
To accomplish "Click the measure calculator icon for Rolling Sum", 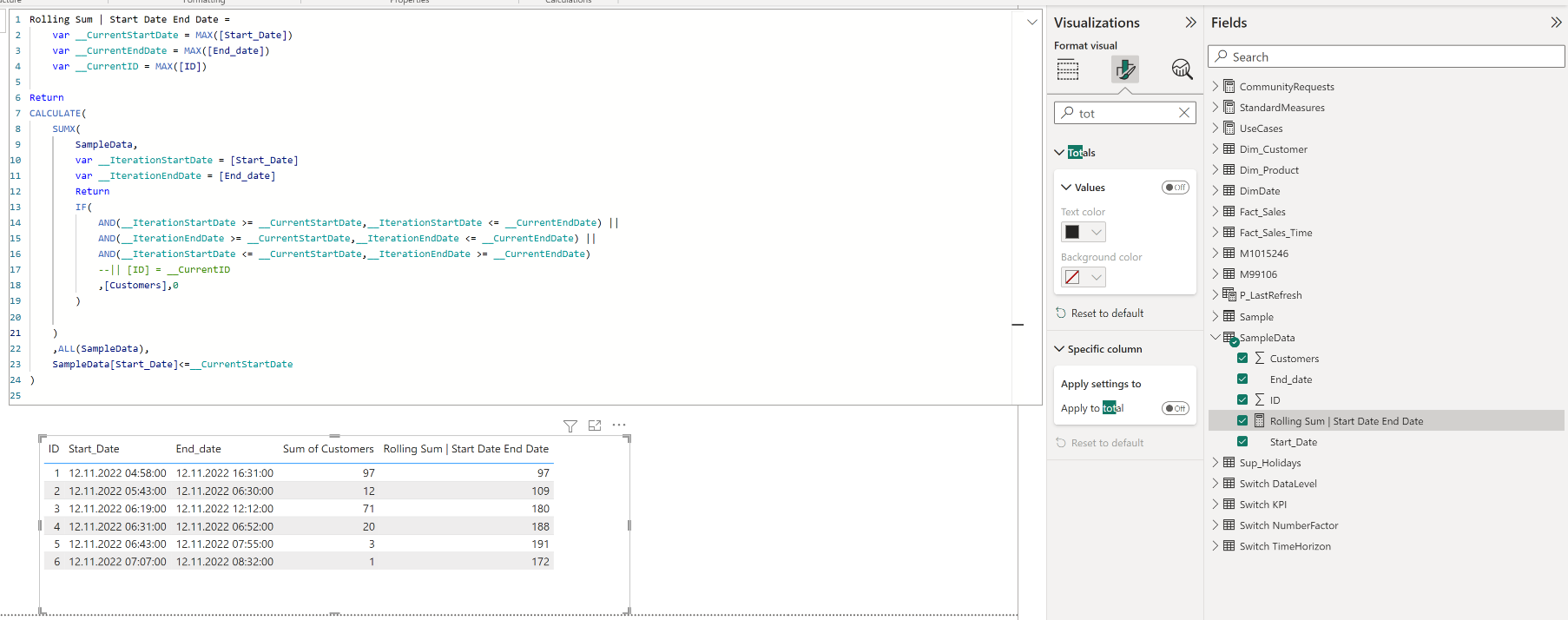I will pyautogui.click(x=1260, y=420).
